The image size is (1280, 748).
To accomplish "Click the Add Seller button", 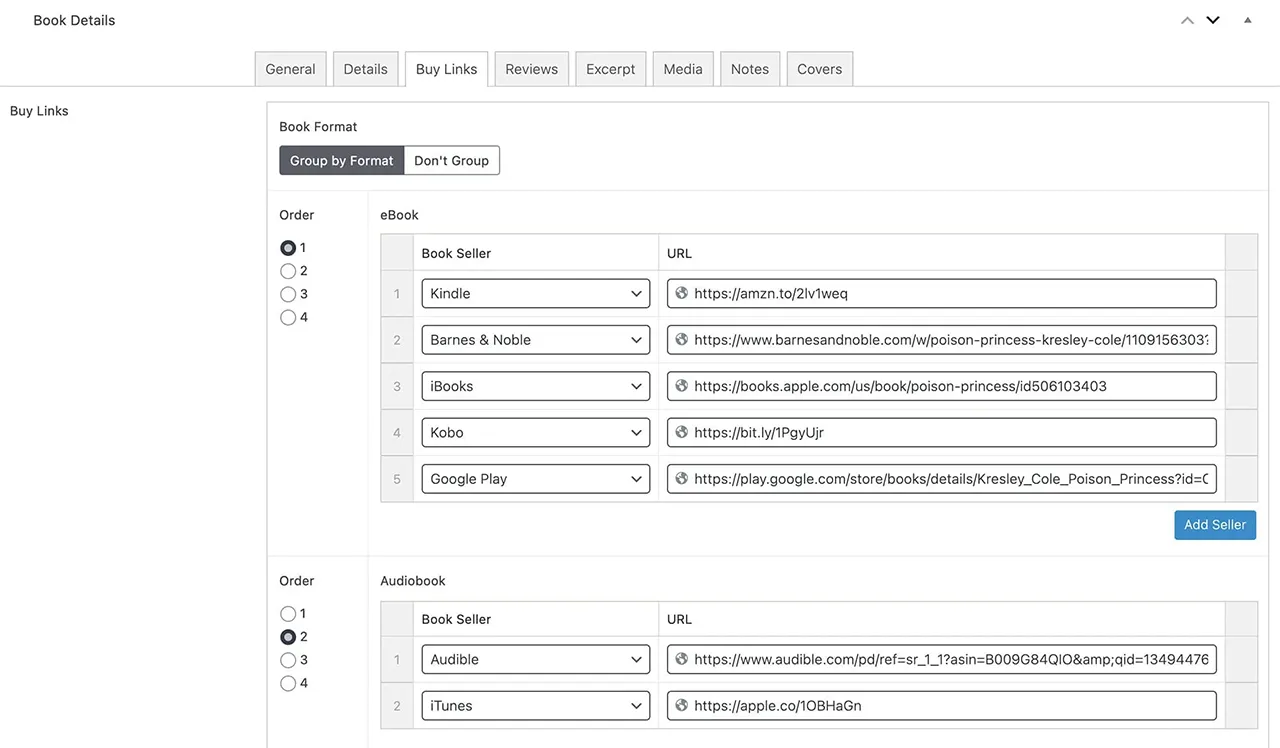I will [x=1215, y=524].
